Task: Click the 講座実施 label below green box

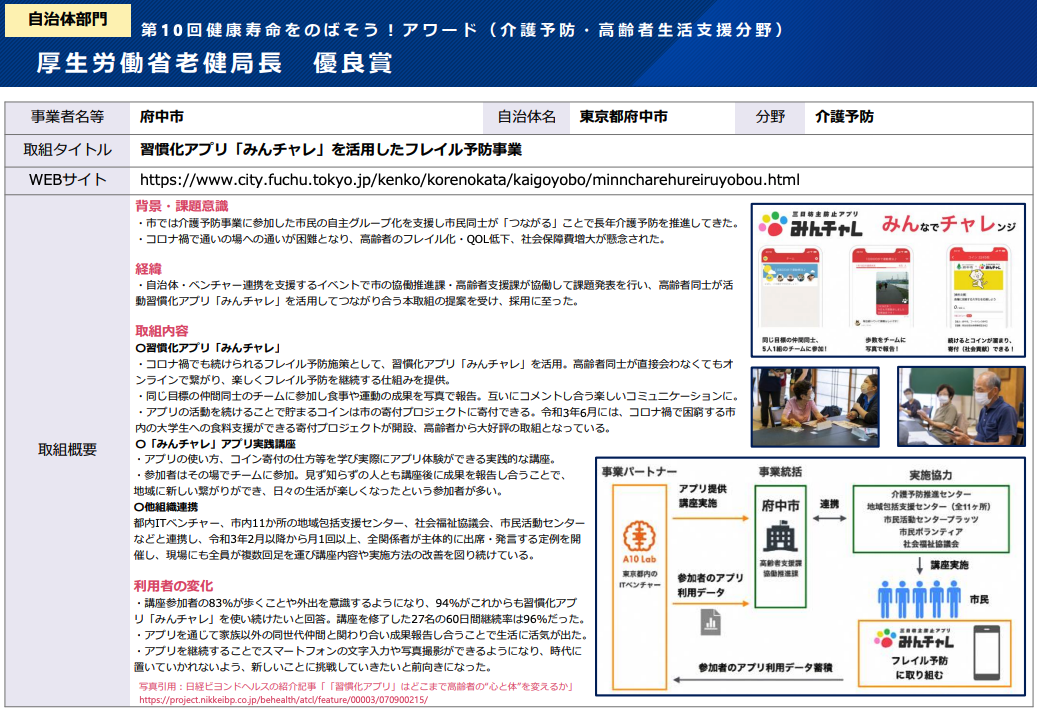Action: (x=949, y=565)
